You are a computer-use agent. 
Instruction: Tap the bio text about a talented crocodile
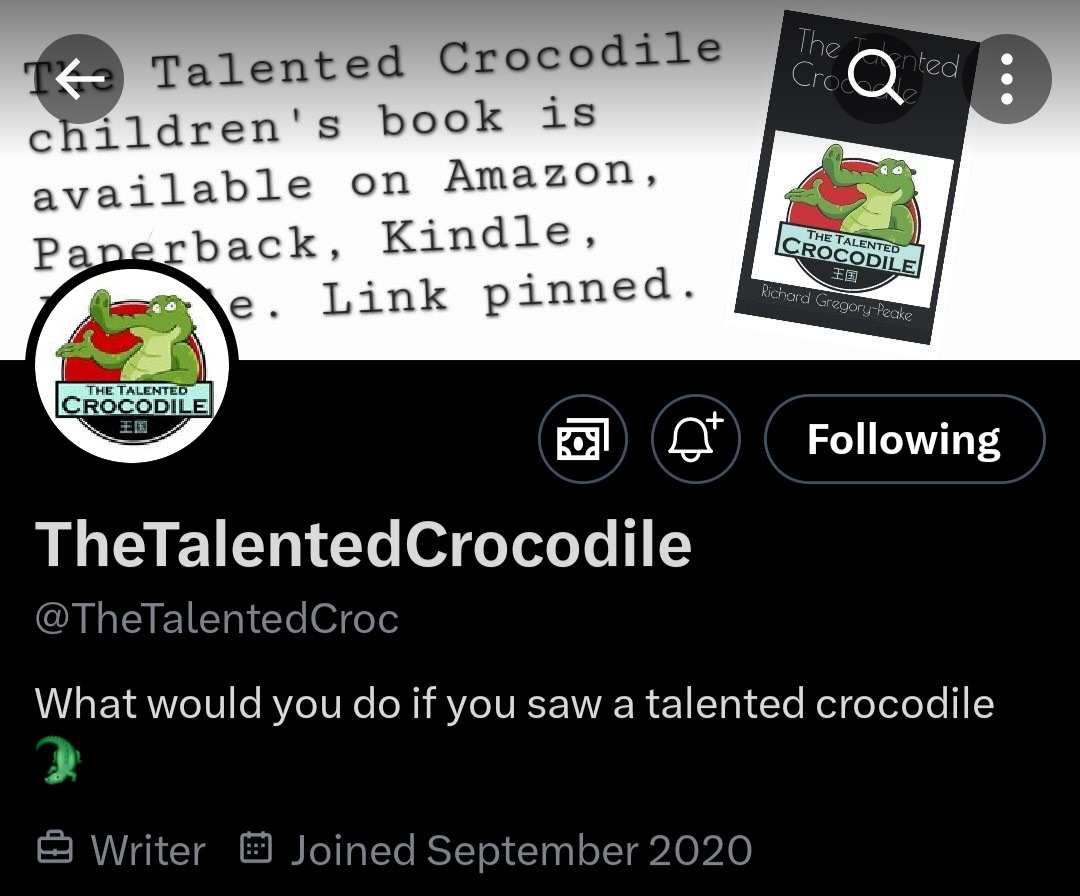tap(514, 704)
